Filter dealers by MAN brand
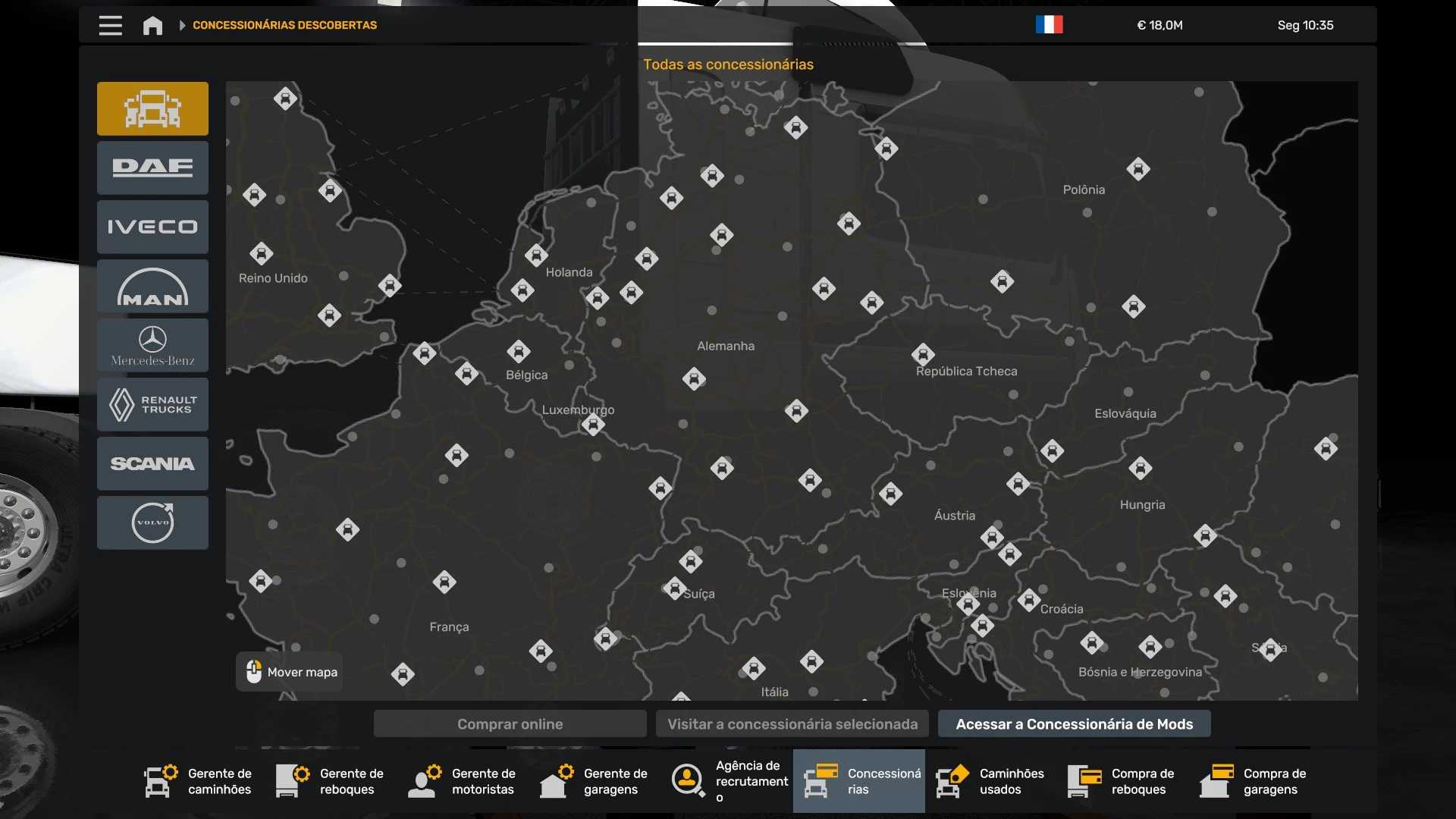 pyautogui.click(x=152, y=286)
